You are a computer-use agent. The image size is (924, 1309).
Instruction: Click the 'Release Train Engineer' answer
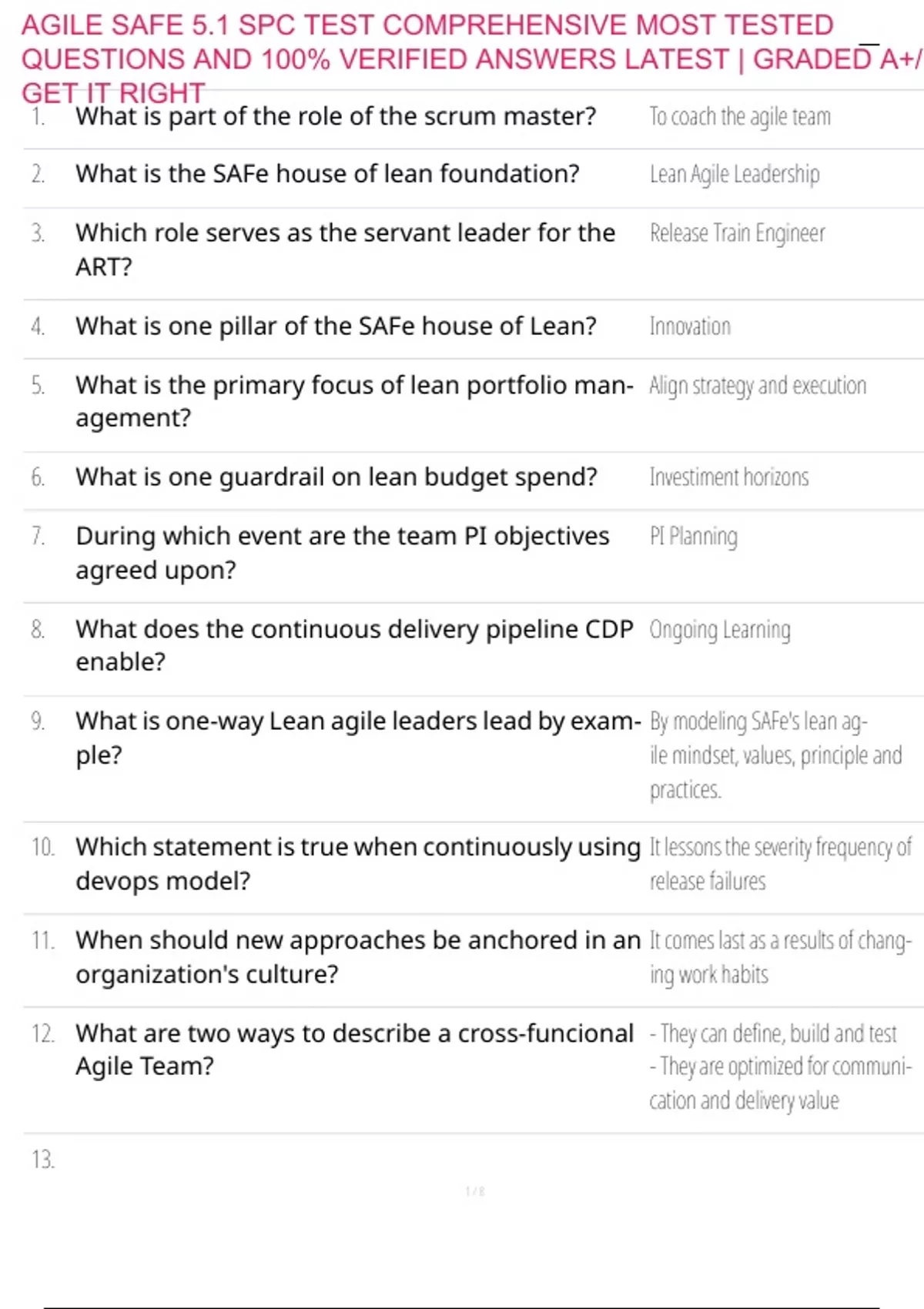click(x=737, y=233)
